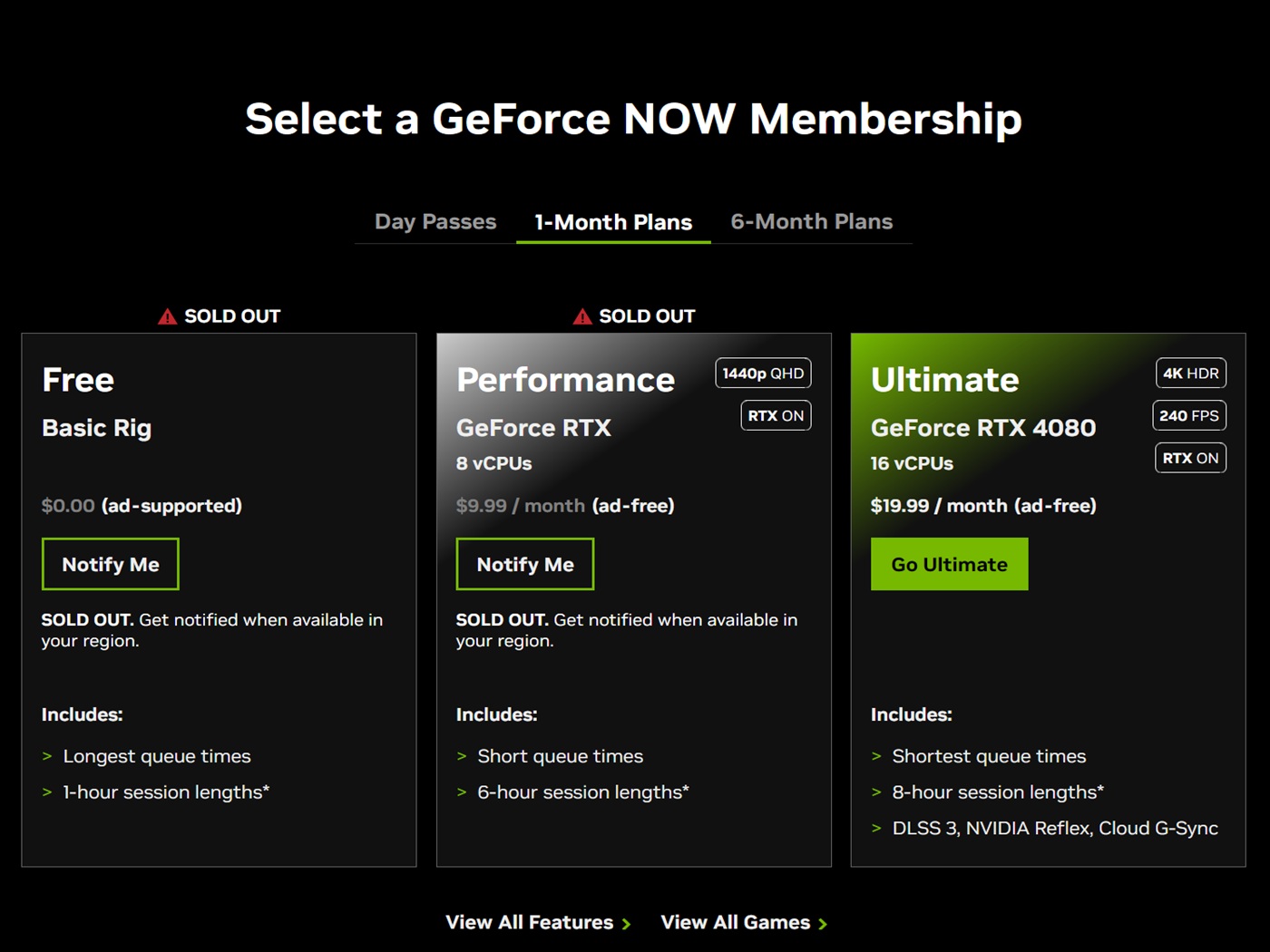This screenshot has height=952, width=1270.
Task: Click Notify Me on the Performance plan
Action: coord(525,564)
